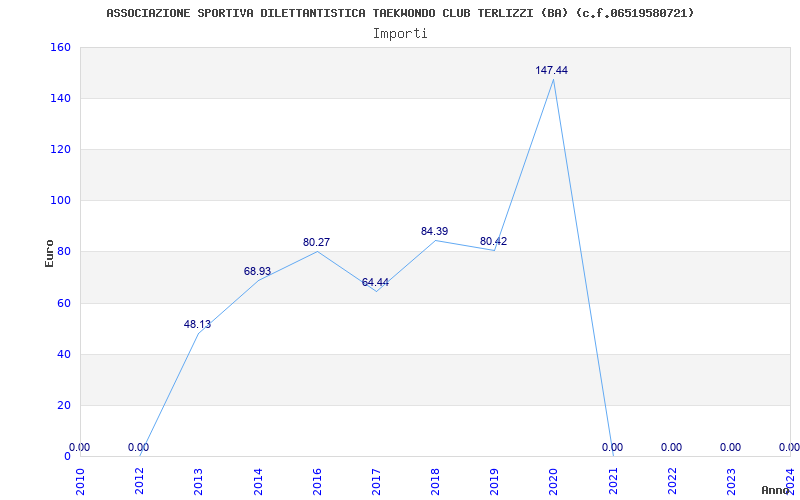The height and width of the screenshot is (500, 800).
Task: Click the y-axis tick label 160
Action: tap(60, 47)
